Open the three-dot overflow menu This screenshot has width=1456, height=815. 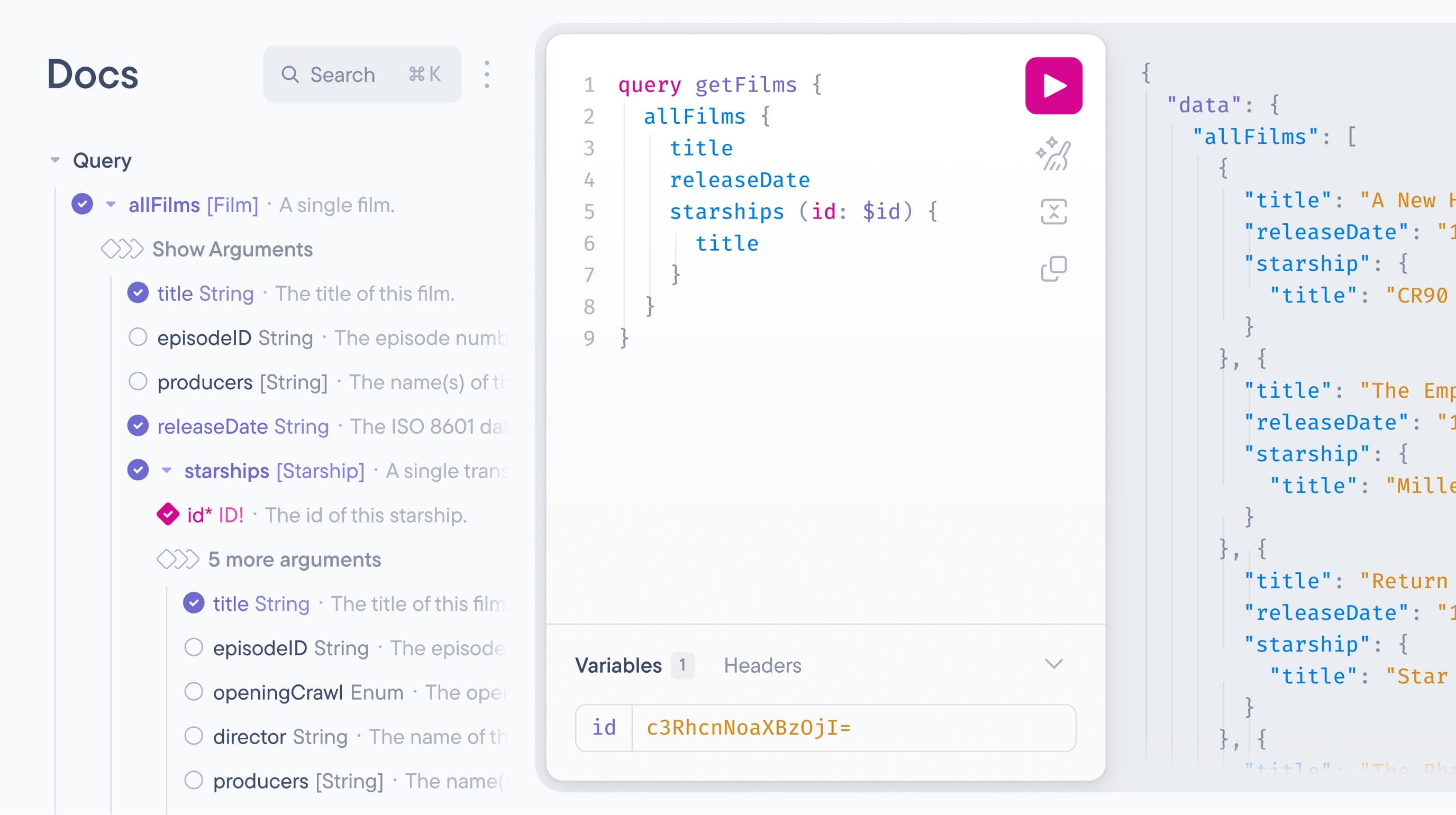[487, 74]
